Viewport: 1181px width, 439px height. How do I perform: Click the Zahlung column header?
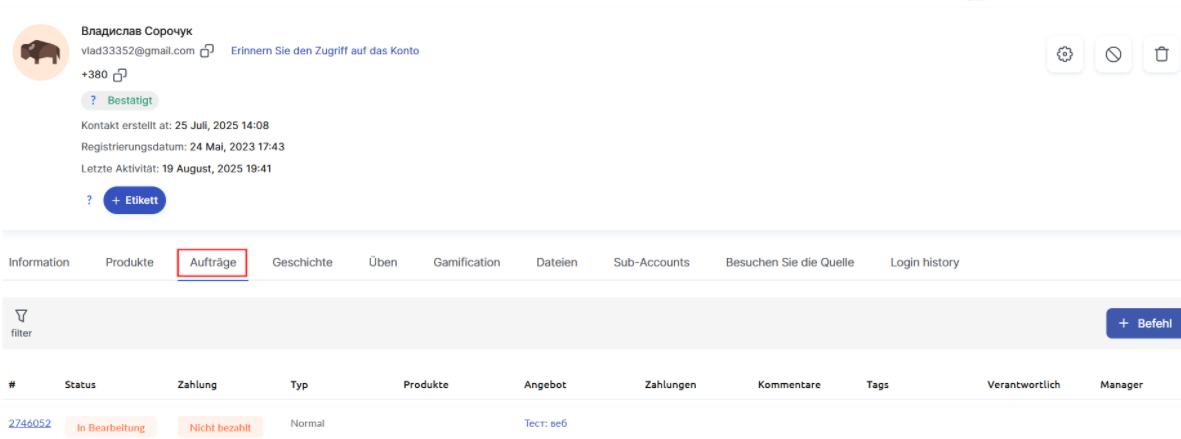(x=197, y=385)
